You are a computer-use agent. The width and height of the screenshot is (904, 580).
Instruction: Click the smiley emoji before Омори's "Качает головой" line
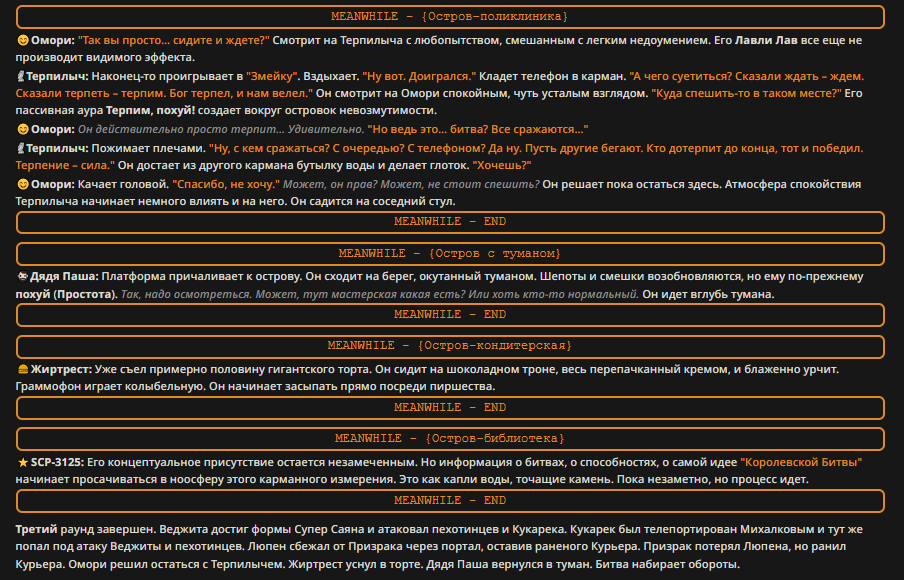(x=22, y=184)
